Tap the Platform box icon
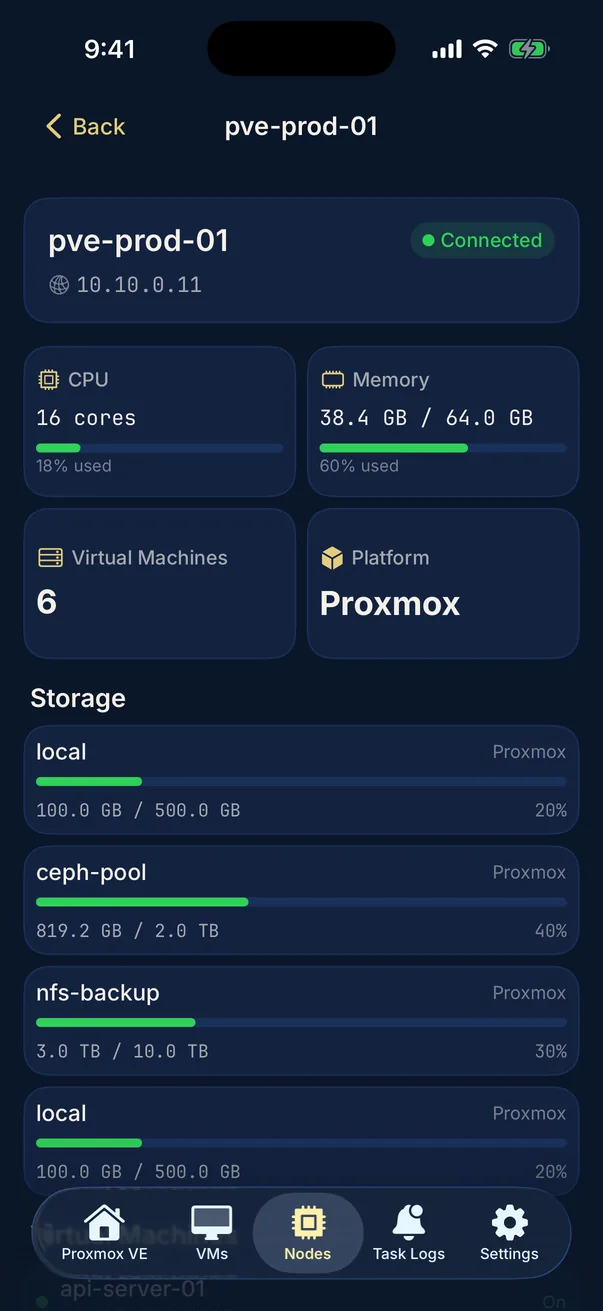Screen dimensions: 603x1311 pos(332,558)
